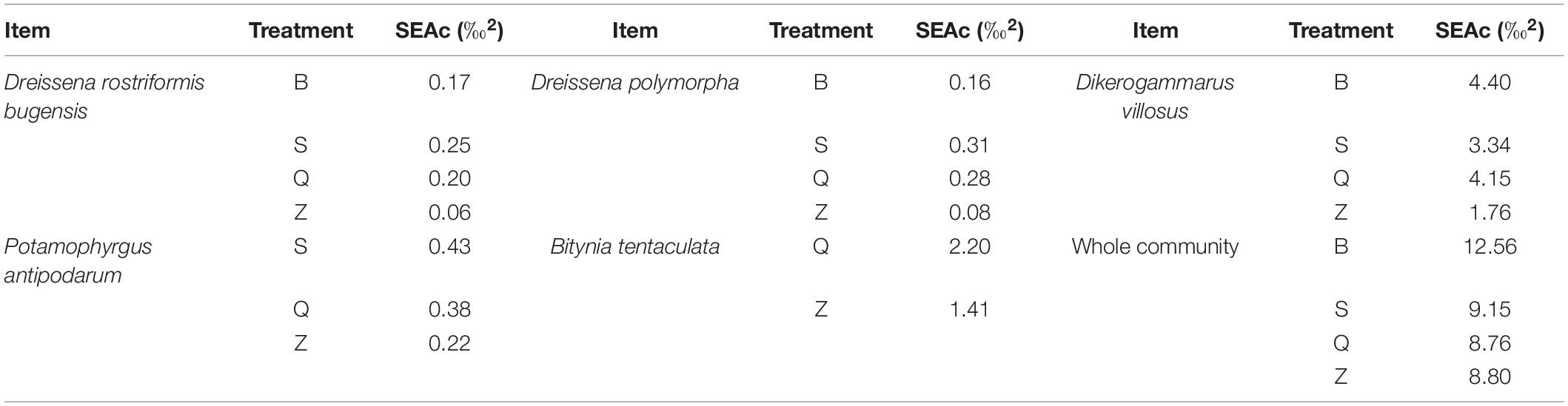Select the Dreissena rostriformis bugensis entry
1568x406 pixels.
click(104, 96)
